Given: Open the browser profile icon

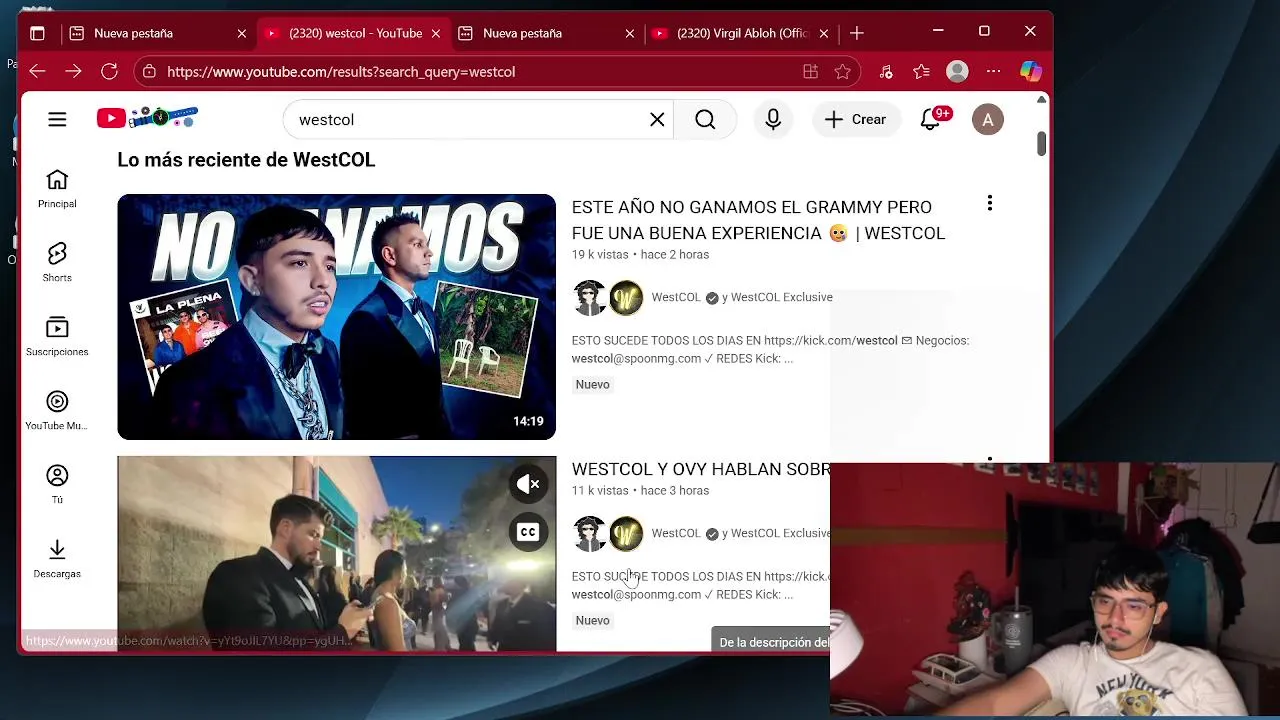Looking at the screenshot, I should pos(958,72).
